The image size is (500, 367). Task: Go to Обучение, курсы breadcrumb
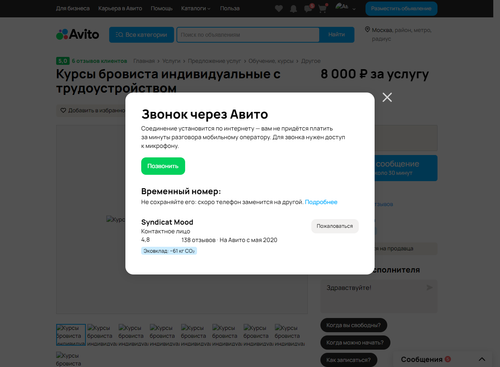click(x=271, y=61)
